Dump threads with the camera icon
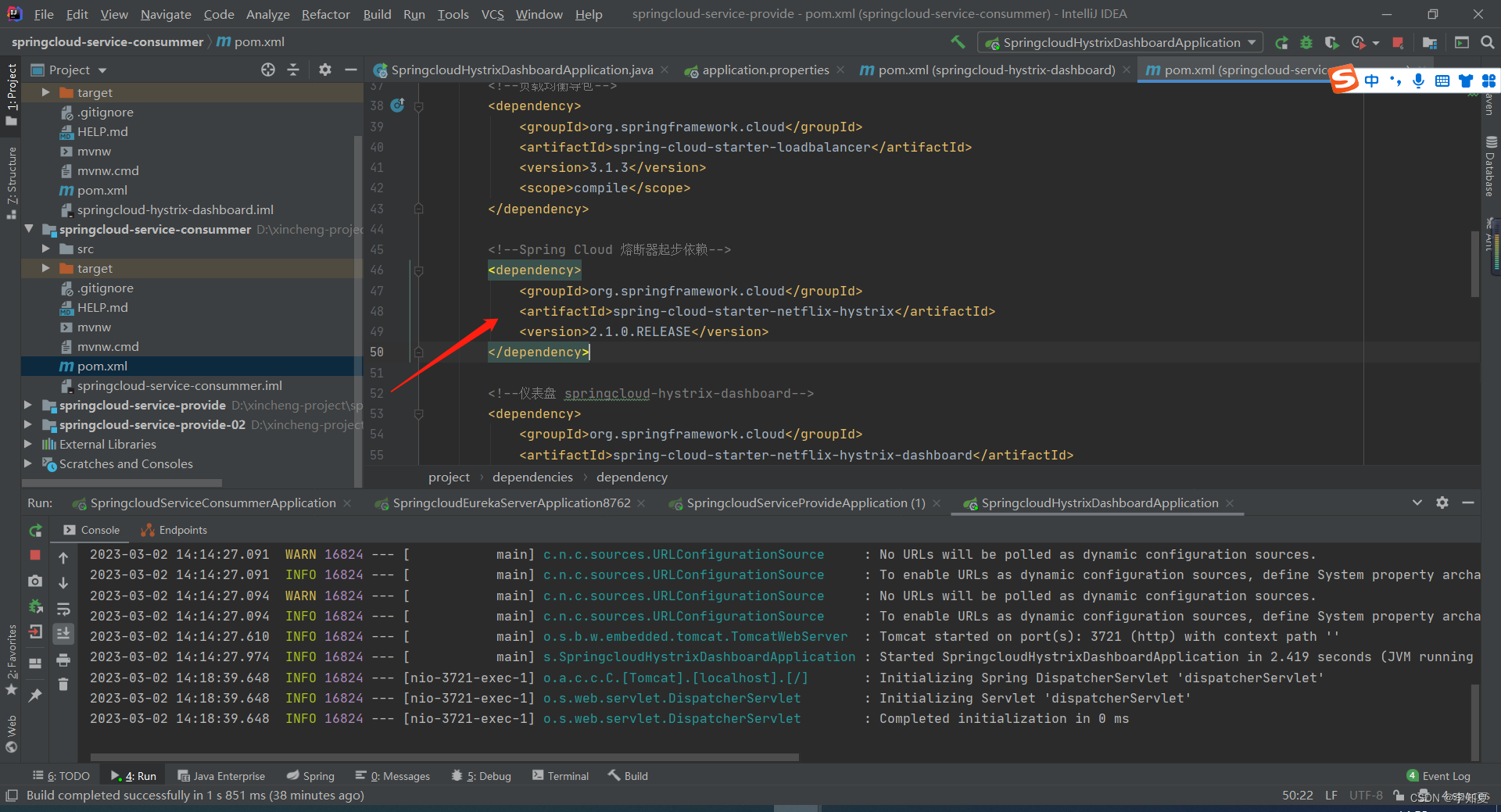This screenshot has width=1501, height=812. [35, 581]
